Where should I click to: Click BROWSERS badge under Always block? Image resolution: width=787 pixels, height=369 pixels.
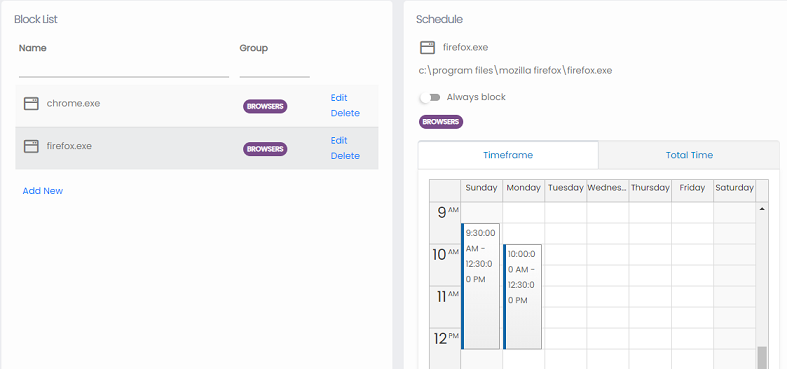pos(441,122)
